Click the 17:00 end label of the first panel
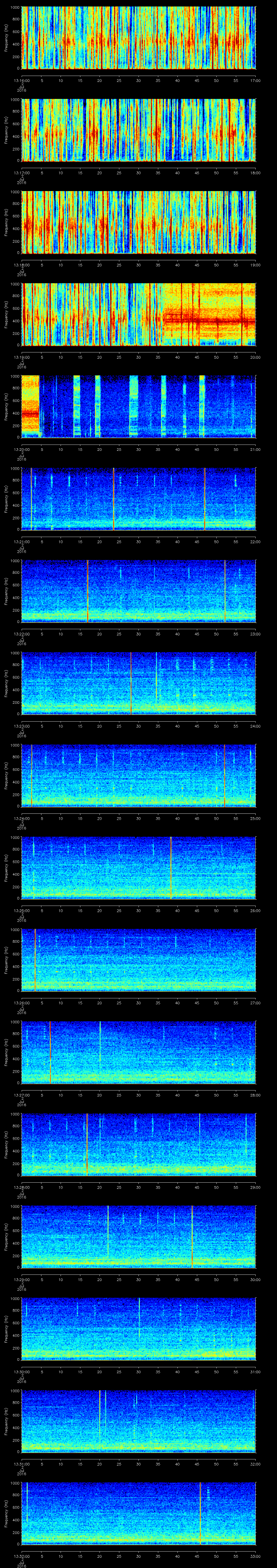This screenshot has height=1568, width=277. click(x=255, y=80)
